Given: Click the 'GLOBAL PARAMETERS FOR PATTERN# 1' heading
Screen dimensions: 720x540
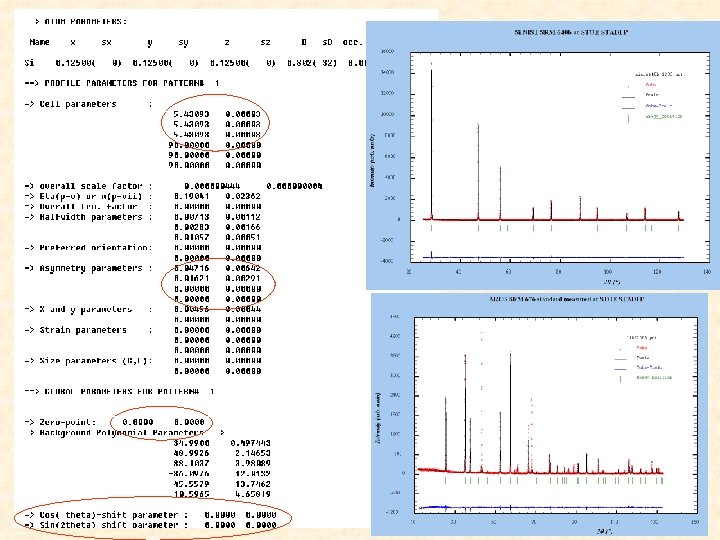Looking at the screenshot, I should 120,392.
